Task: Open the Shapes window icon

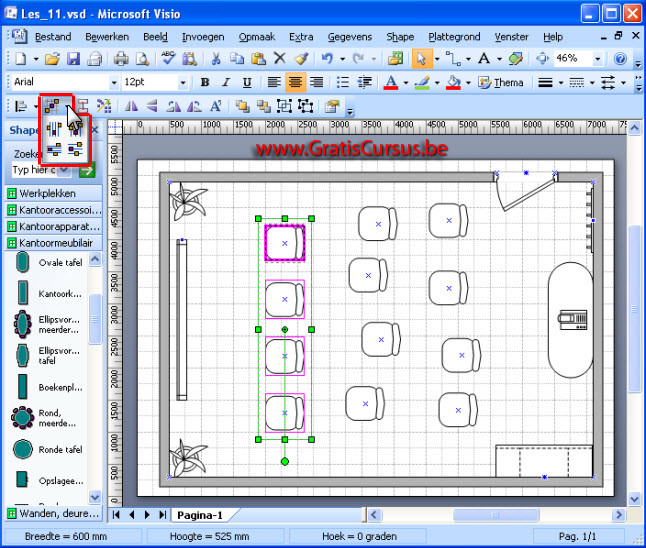Action: tap(395, 59)
